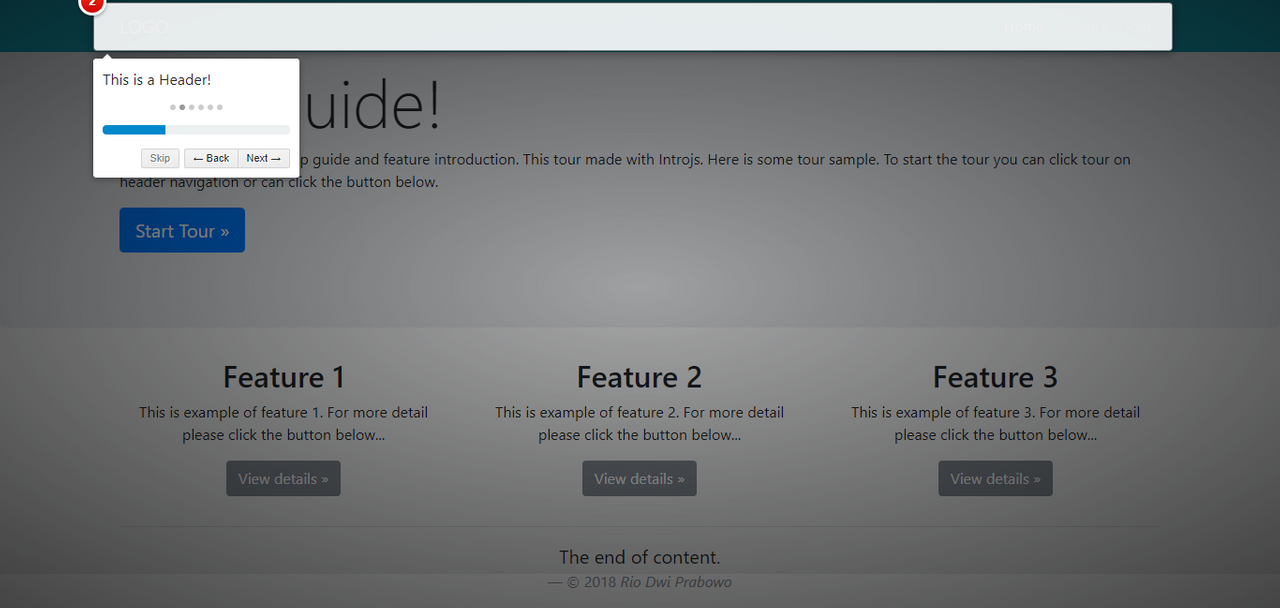Viewport: 1280px width, 608px height.
Task: Skip the guided tour
Action: click(x=159, y=158)
